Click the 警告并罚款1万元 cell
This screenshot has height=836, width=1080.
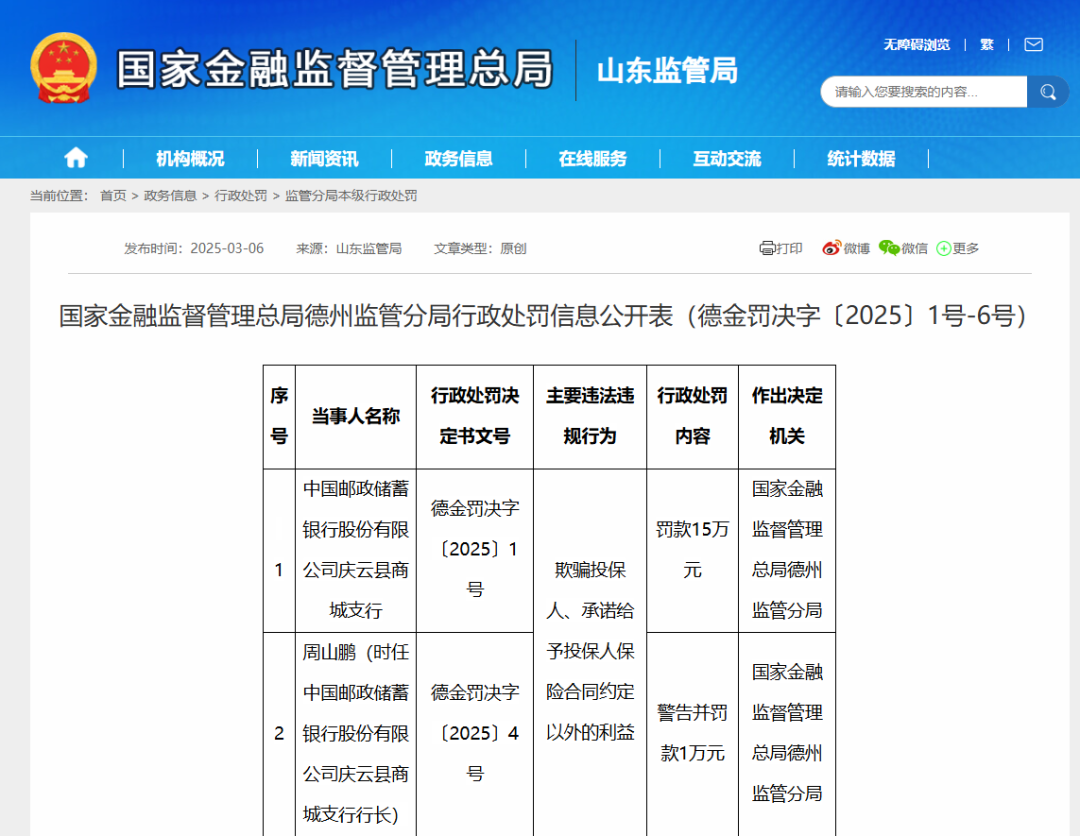pyautogui.click(x=692, y=733)
